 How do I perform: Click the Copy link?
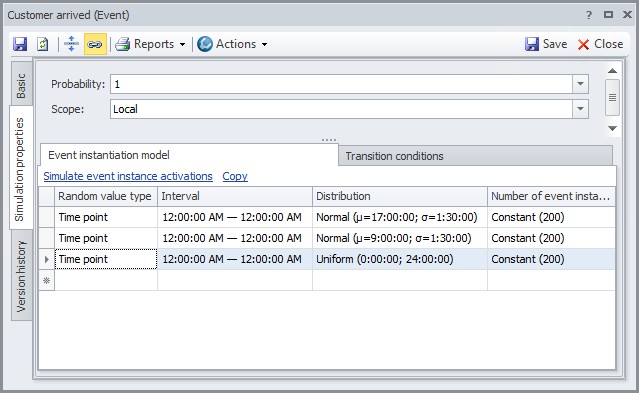tap(235, 176)
